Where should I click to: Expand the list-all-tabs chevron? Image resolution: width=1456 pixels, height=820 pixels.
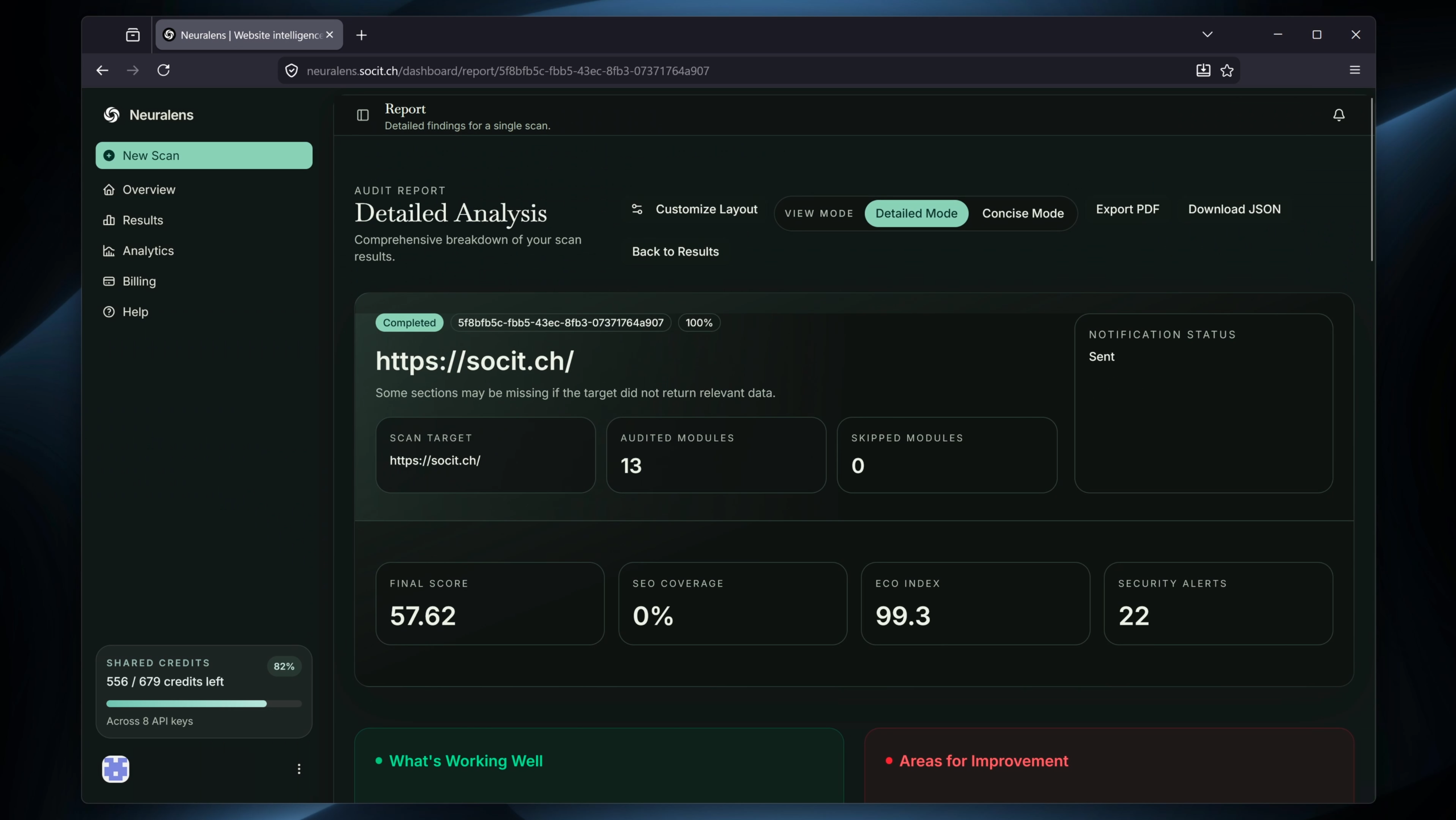[1208, 34]
